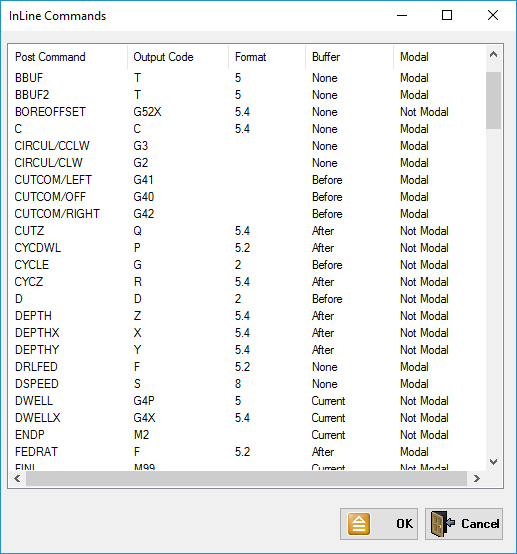
Task: Click the G3 output code cell
Action: [141, 146]
